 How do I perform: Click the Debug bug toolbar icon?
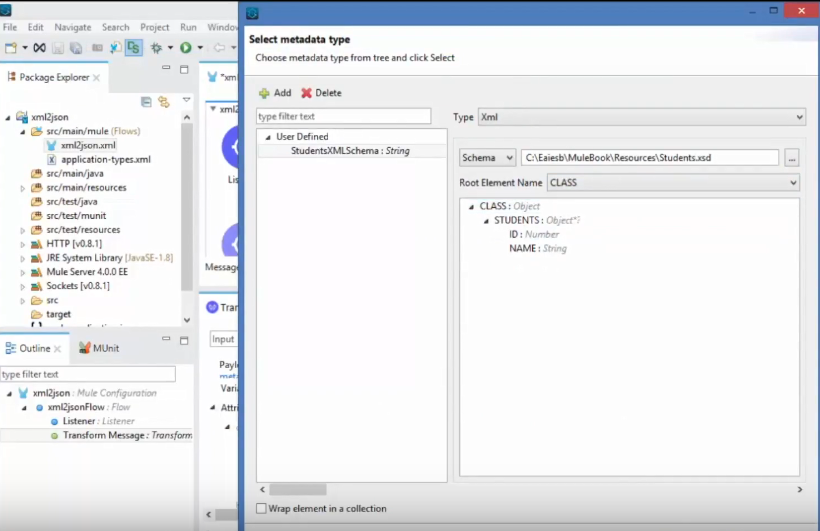pos(156,47)
